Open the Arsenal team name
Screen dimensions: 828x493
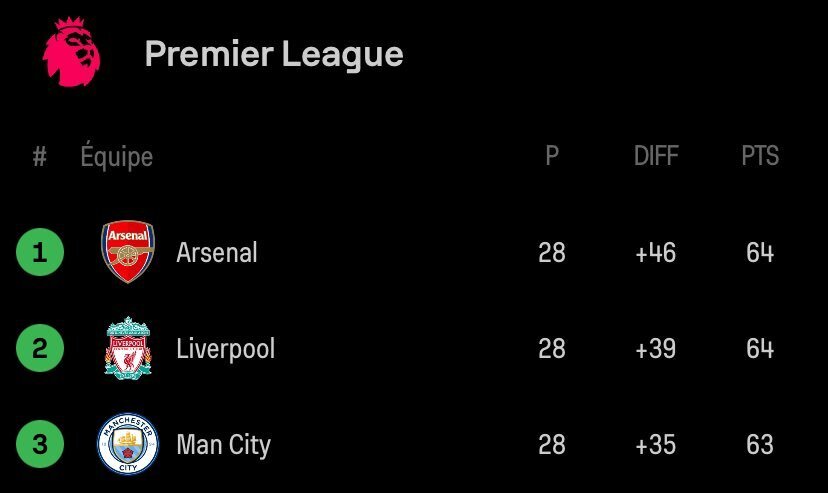pyautogui.click(x=217, y=252)
